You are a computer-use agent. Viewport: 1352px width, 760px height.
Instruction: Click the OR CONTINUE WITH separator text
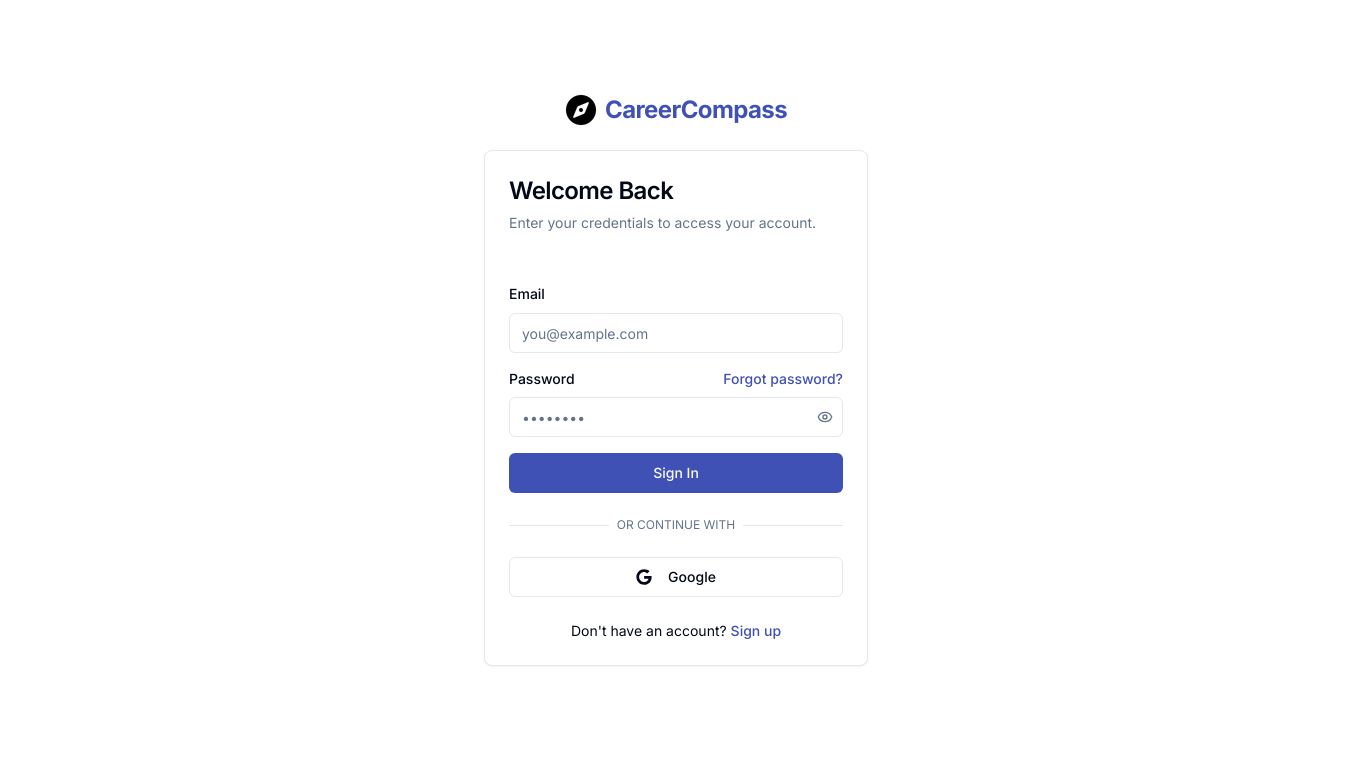click(676, 525)
